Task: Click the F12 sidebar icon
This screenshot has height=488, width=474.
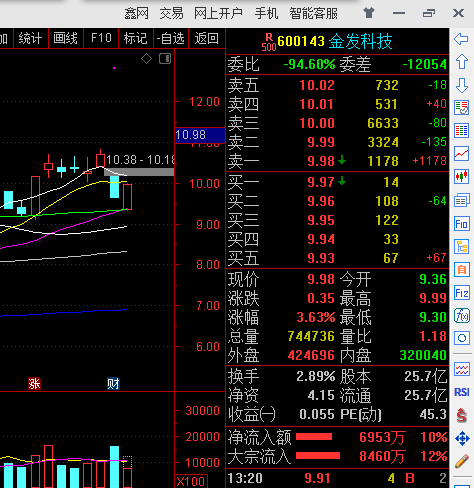Action: click(x=462, y=293)
